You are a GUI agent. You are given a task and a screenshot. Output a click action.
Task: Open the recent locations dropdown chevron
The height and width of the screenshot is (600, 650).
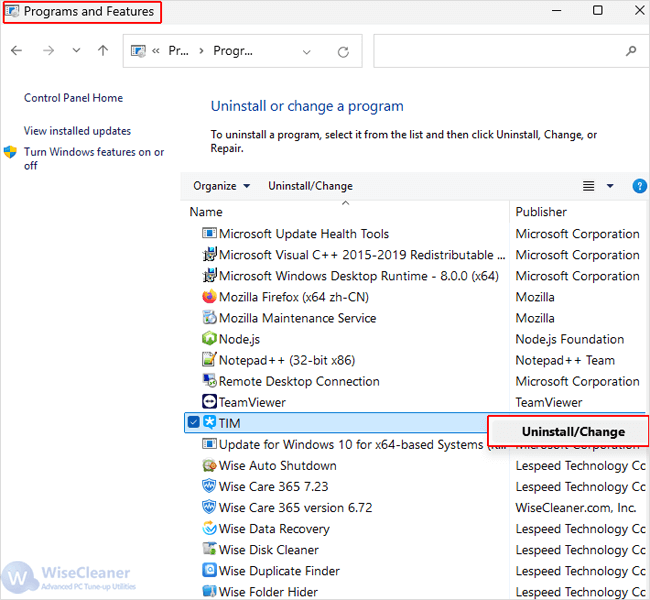coord(76,51)
